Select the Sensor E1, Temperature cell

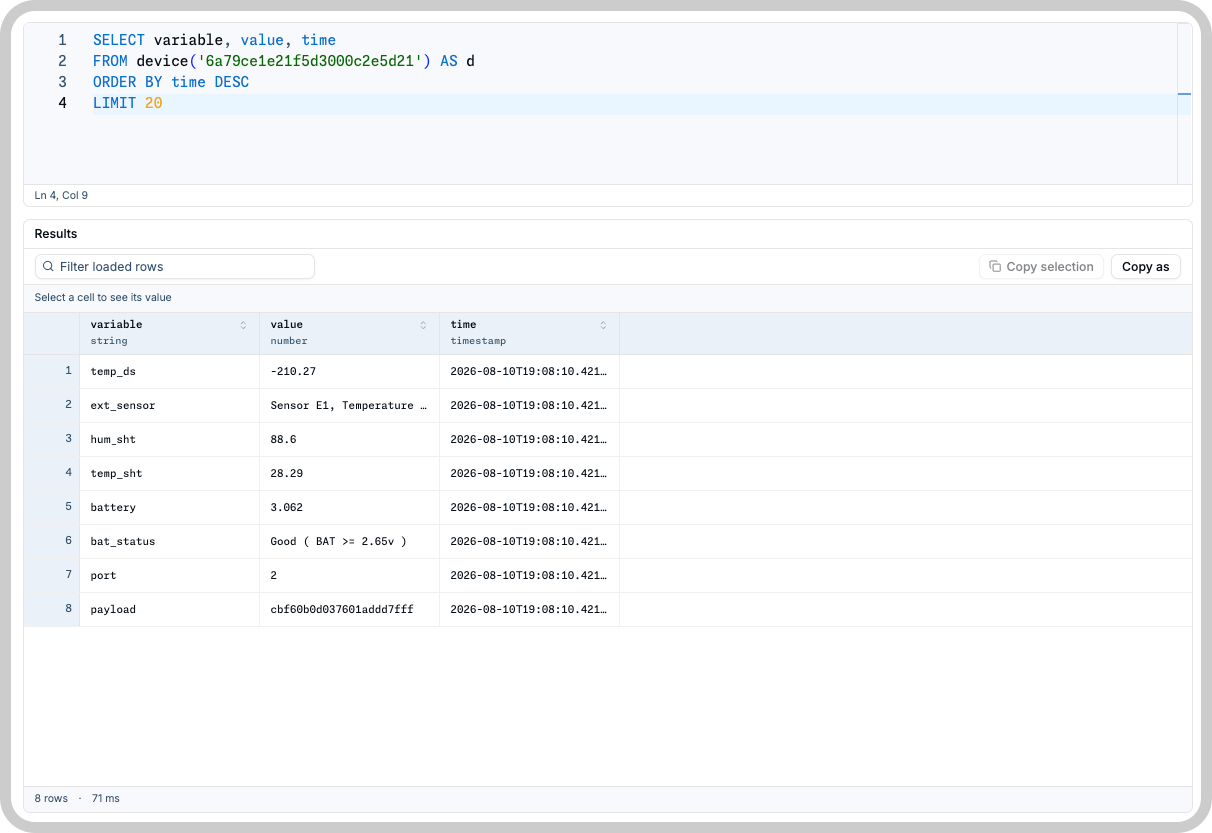click(x=350, y=406)
